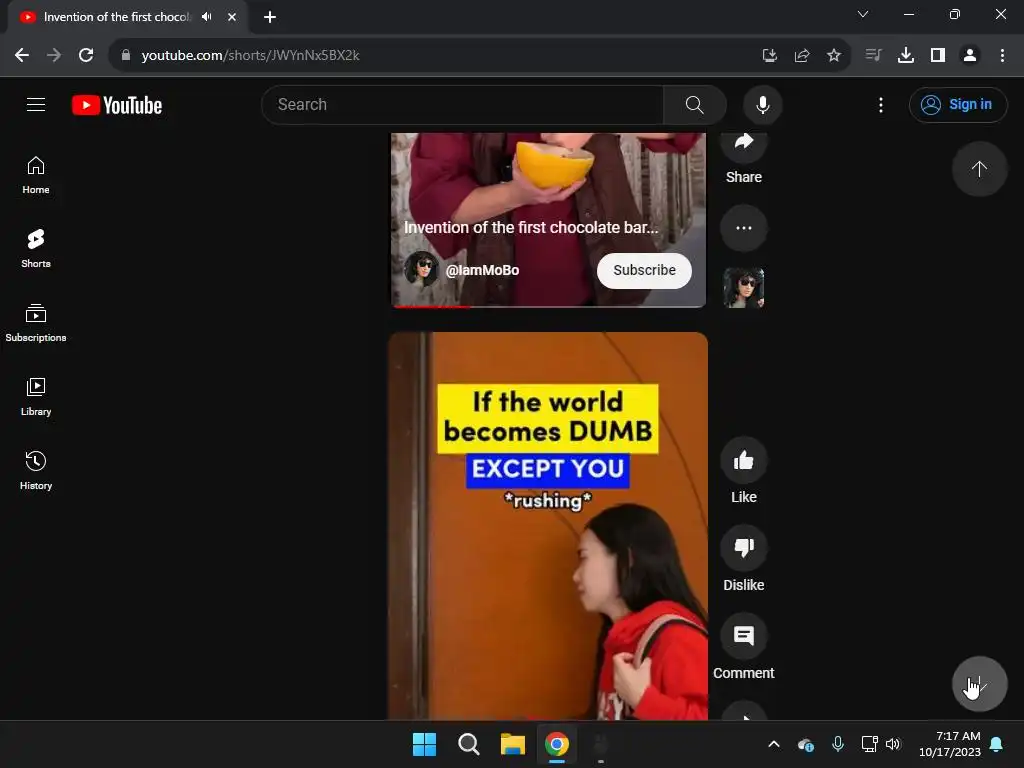The width and height of the screenshot is (1024, 768).
Task: Open Windows taskbar search
Action: 468,744
